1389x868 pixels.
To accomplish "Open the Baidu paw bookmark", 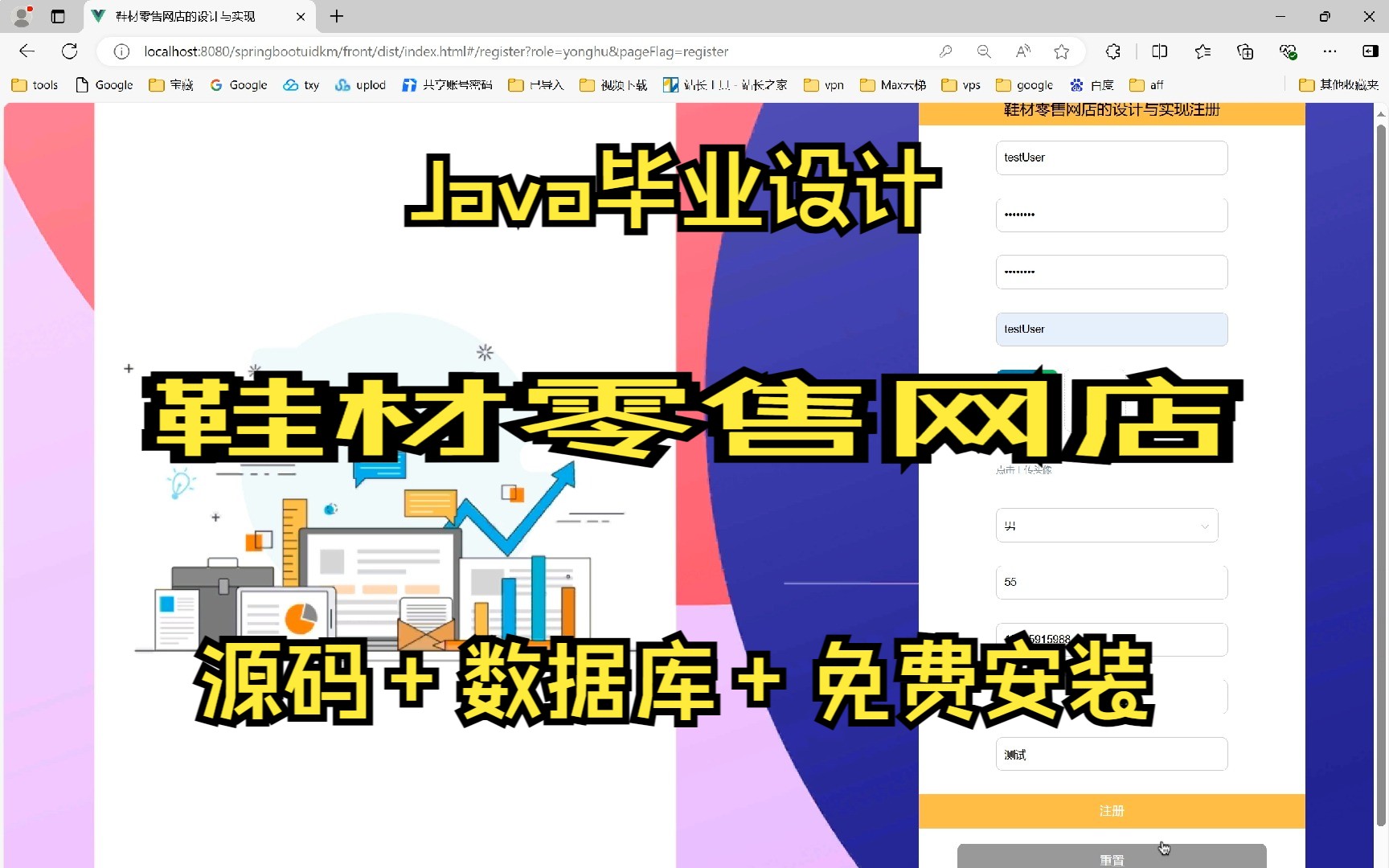I will (x=1092, y=85).
